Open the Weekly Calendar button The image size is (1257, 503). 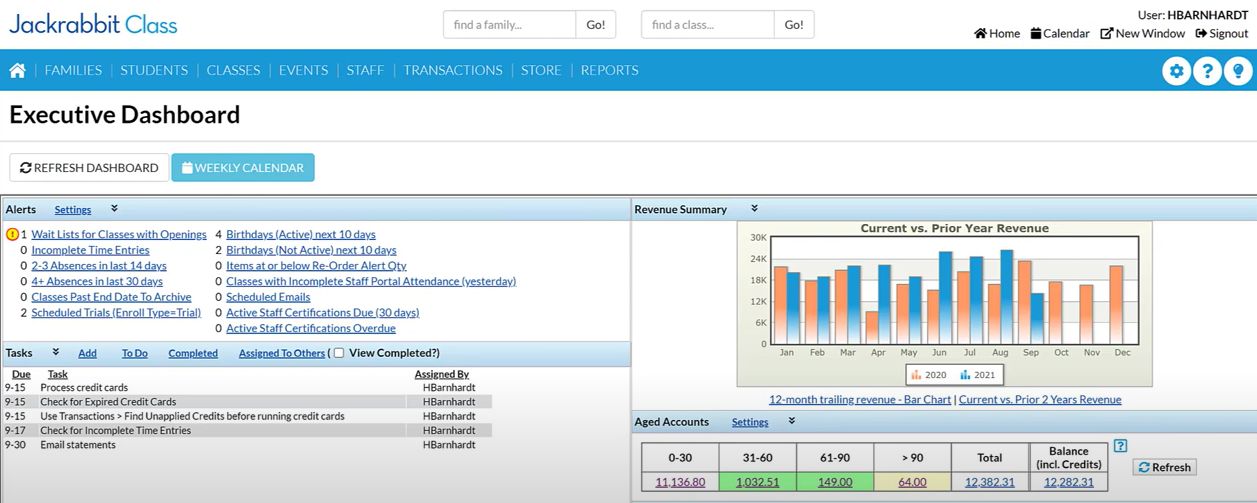click(x=243, y=168)
